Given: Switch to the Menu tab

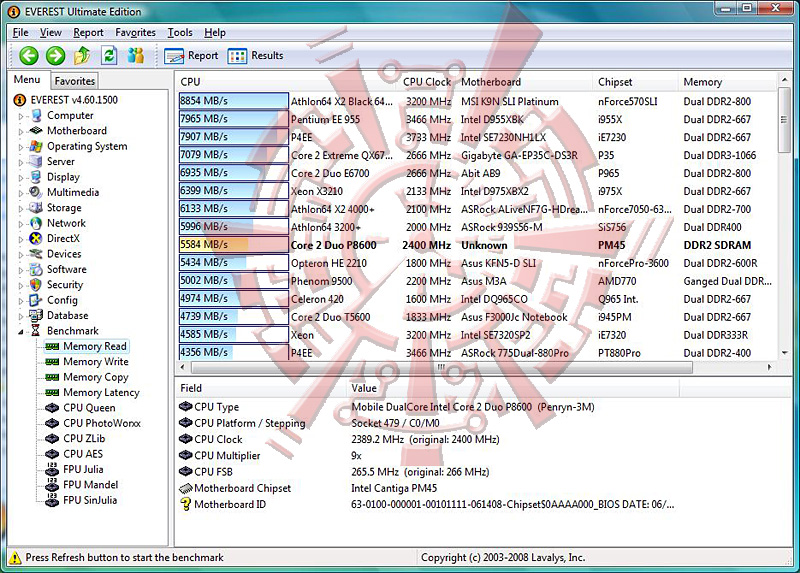Looking at the screenshot, I should click(27, 80).
